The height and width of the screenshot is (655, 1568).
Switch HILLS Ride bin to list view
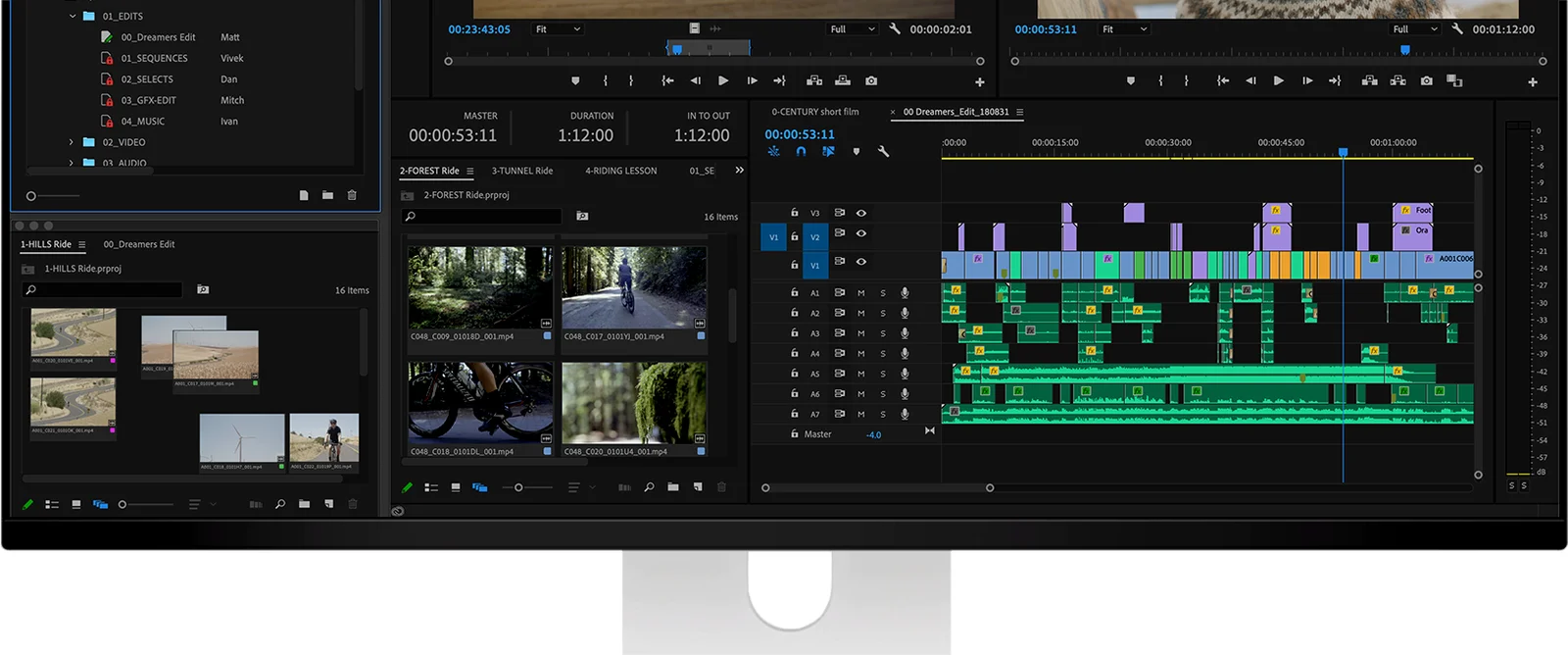pyautogui.click(x=52, y=504)
